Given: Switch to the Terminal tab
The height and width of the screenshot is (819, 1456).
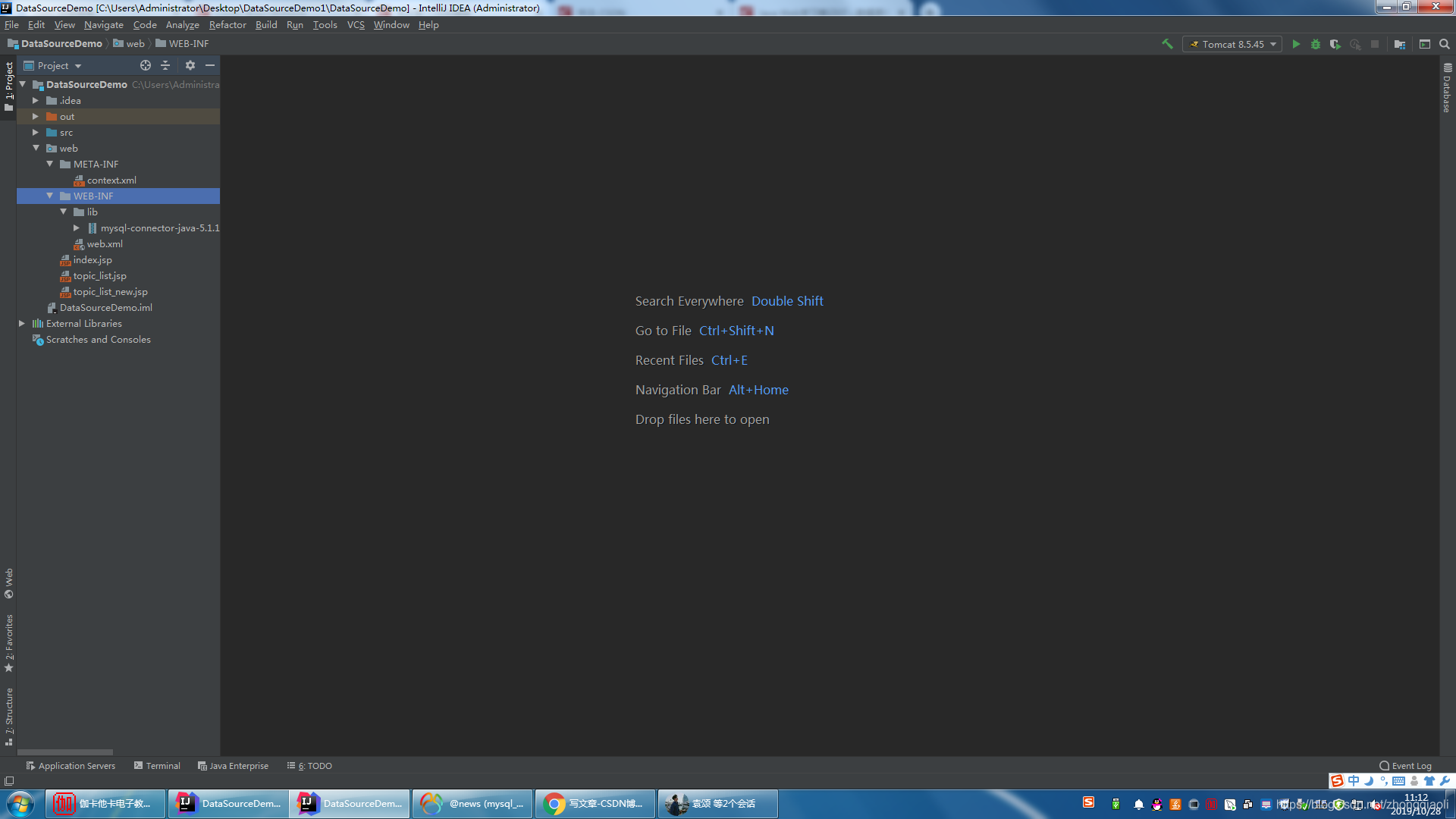Looking at the screenshot, I should pyautogui.click(x=157, y=766).
